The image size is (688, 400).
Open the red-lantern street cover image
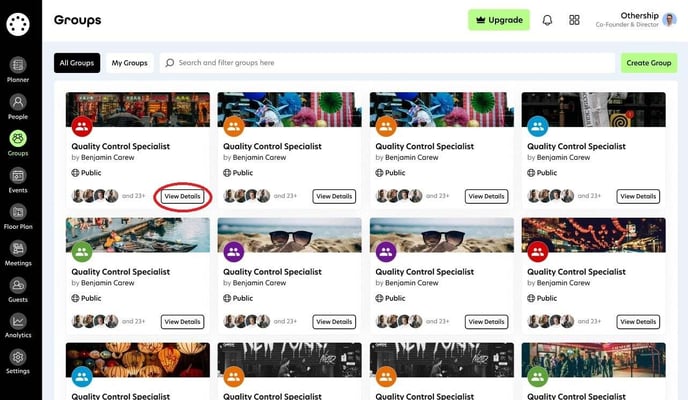point(594,235)
